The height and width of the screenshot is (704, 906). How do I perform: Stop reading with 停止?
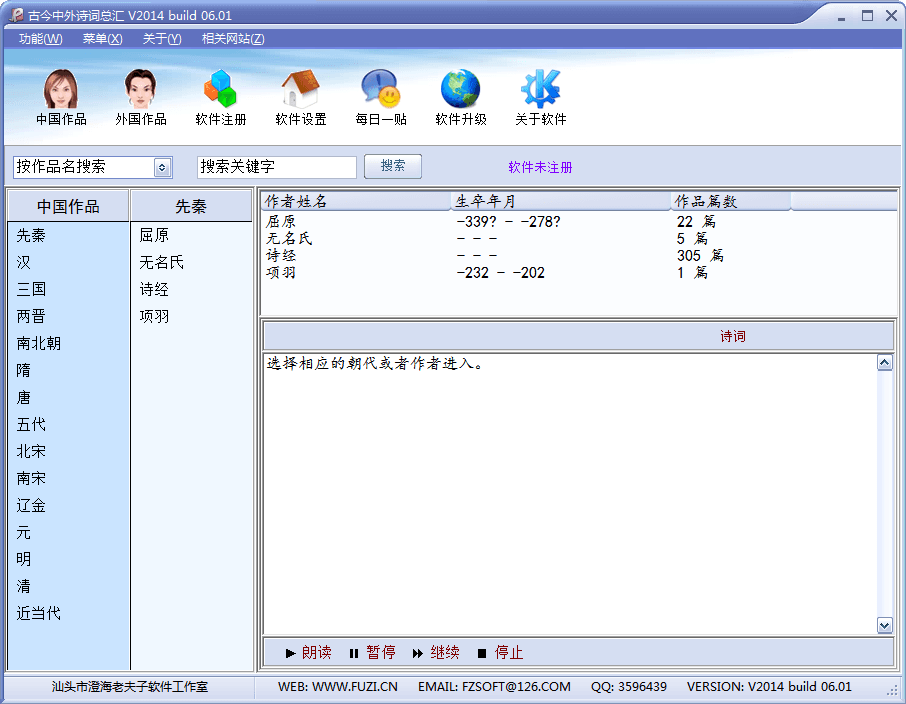pyautogui.click(x=500, y=653)
